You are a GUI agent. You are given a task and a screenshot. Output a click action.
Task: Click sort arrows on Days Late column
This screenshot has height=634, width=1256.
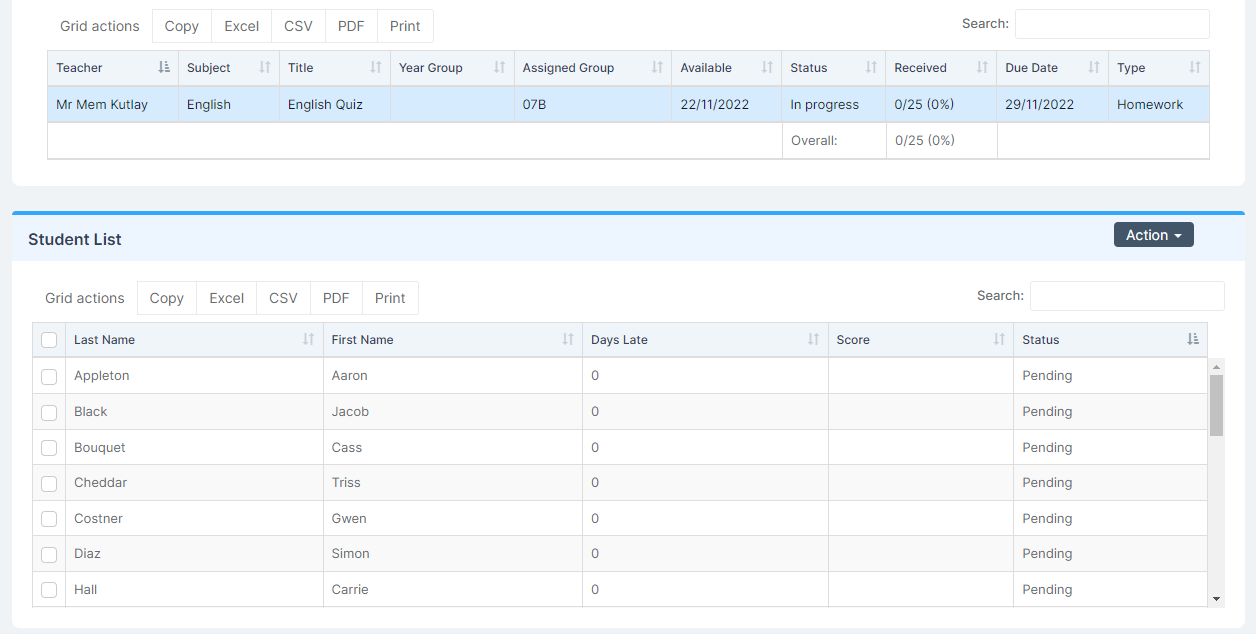coord(813,340)
